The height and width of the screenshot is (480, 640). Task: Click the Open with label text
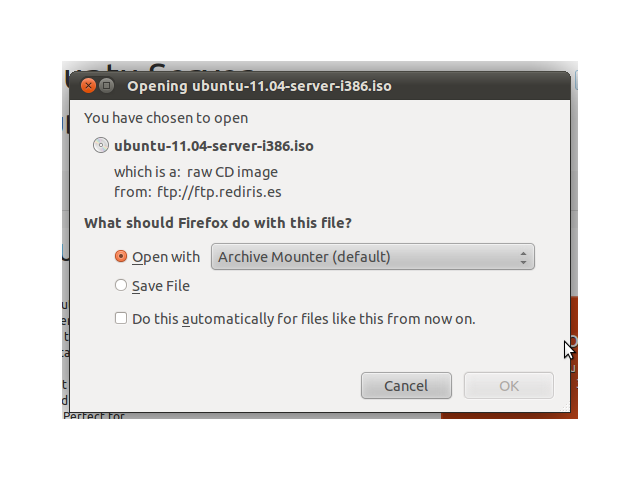166,257
